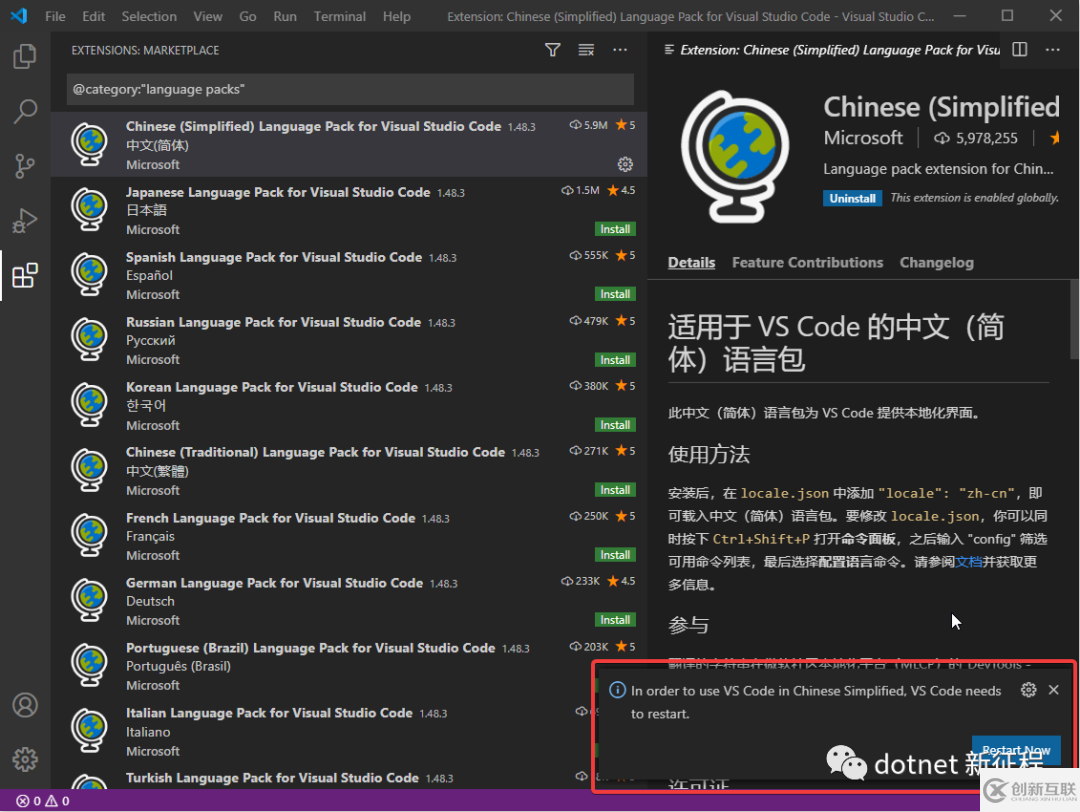Open editor more actions ellipsis
This screenshot has height=812, width=1080.
(x=1052, y=50)
